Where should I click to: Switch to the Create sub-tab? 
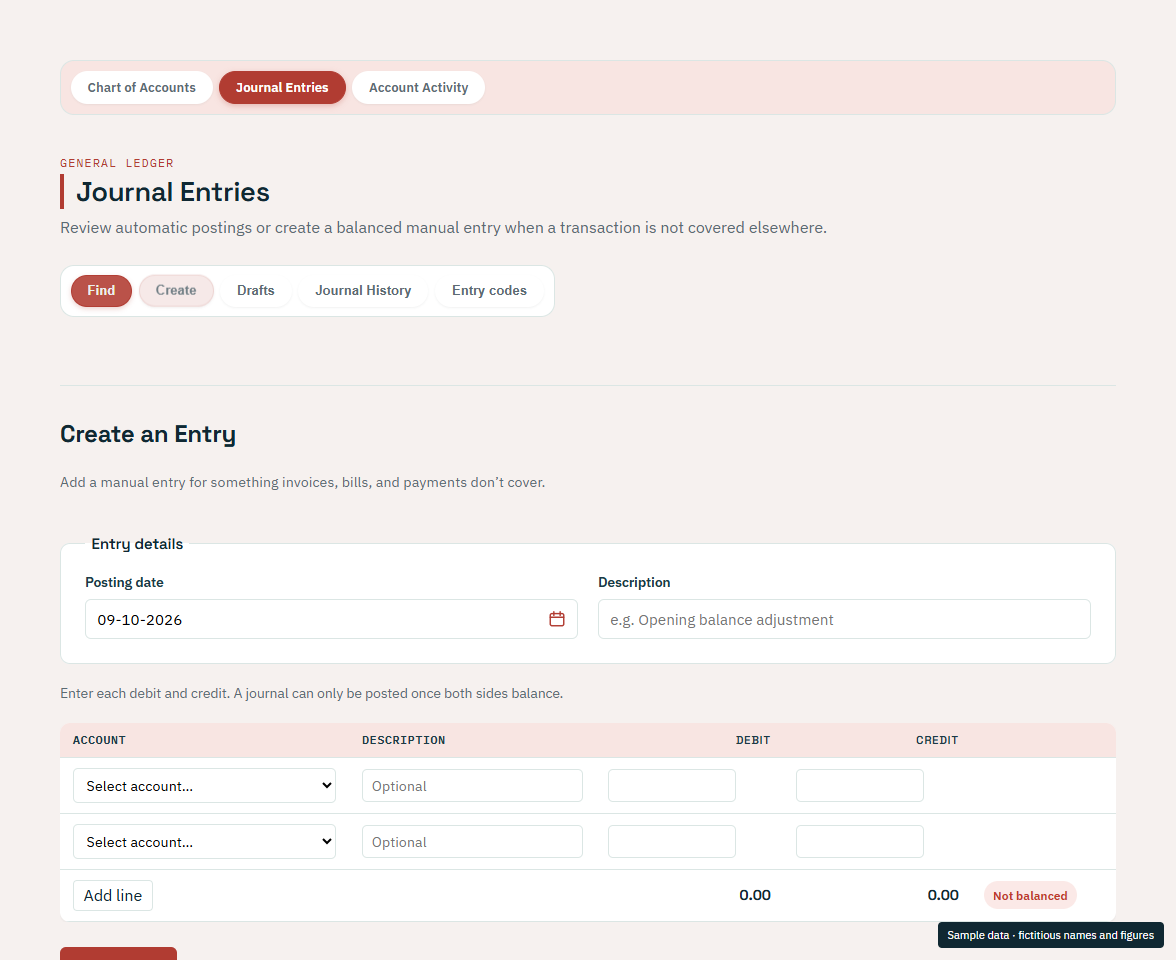point(176,291)
